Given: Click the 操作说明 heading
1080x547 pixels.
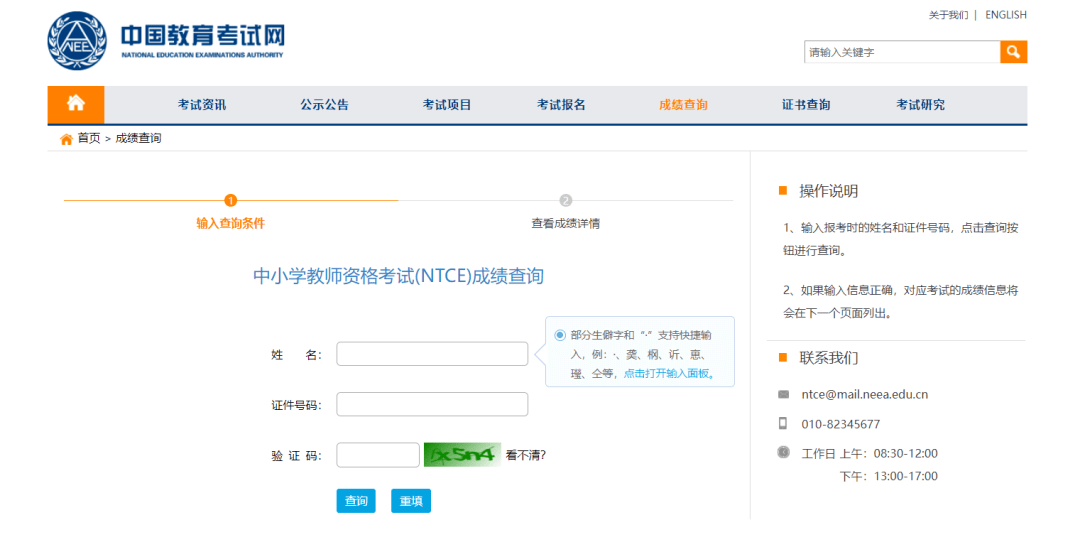Looking at the screenshot, I should point(829,192).
